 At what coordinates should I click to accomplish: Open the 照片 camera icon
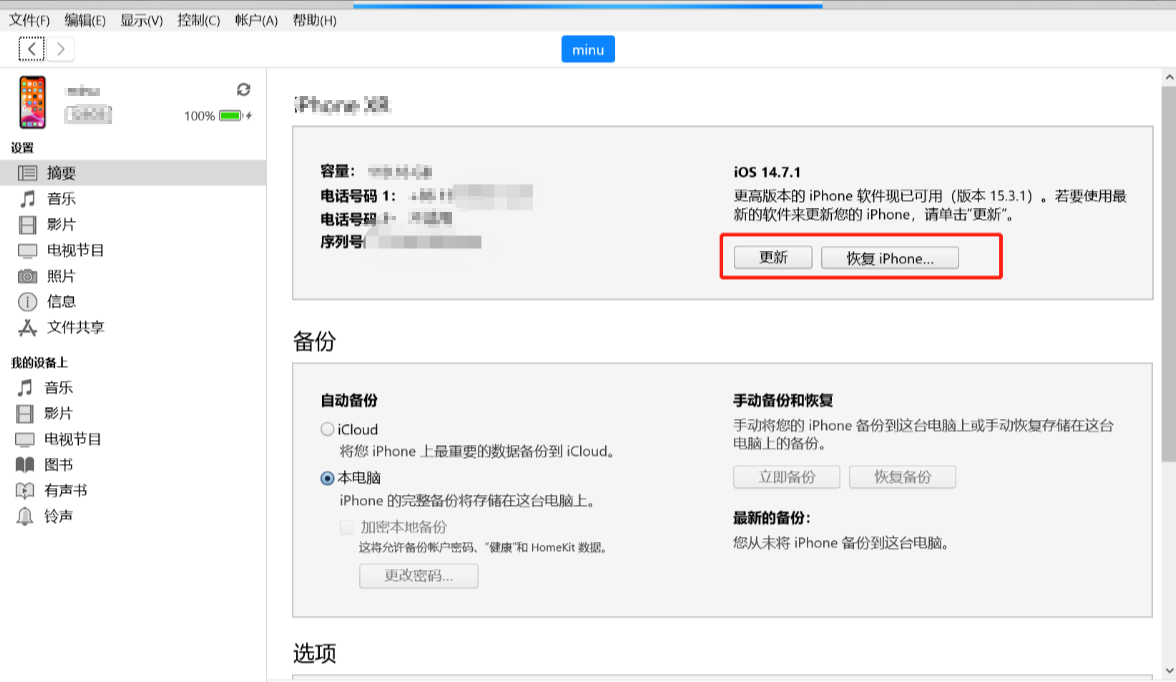[27, 276]
